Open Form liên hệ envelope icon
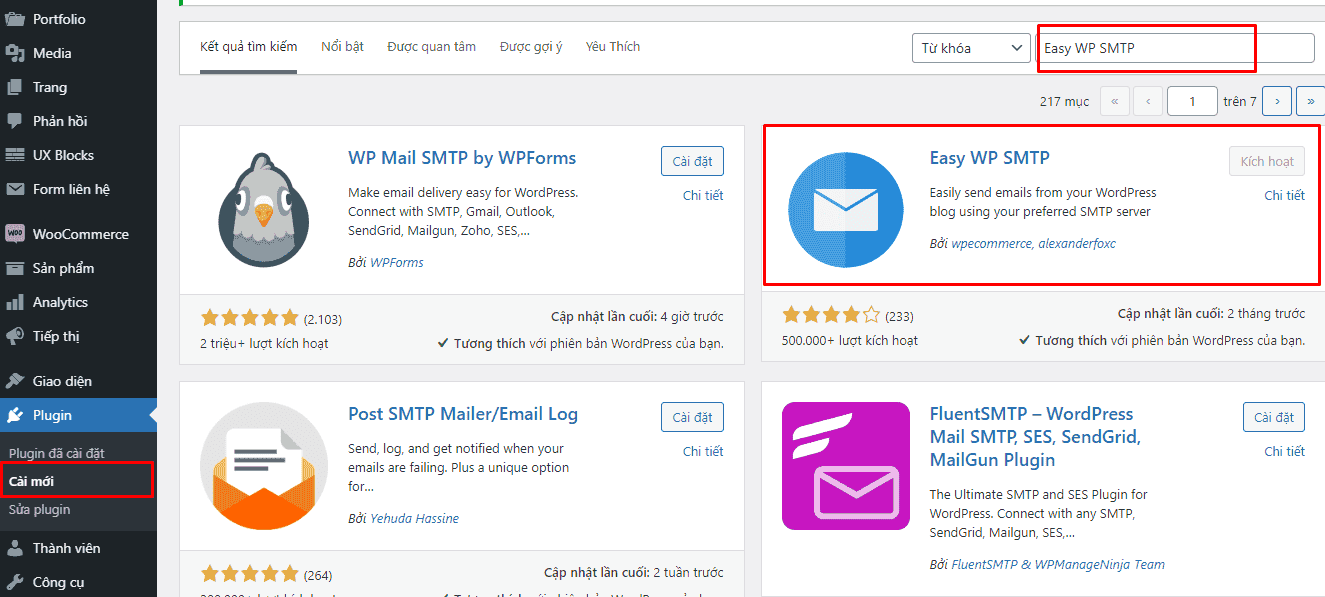 [x=15, y=189]
